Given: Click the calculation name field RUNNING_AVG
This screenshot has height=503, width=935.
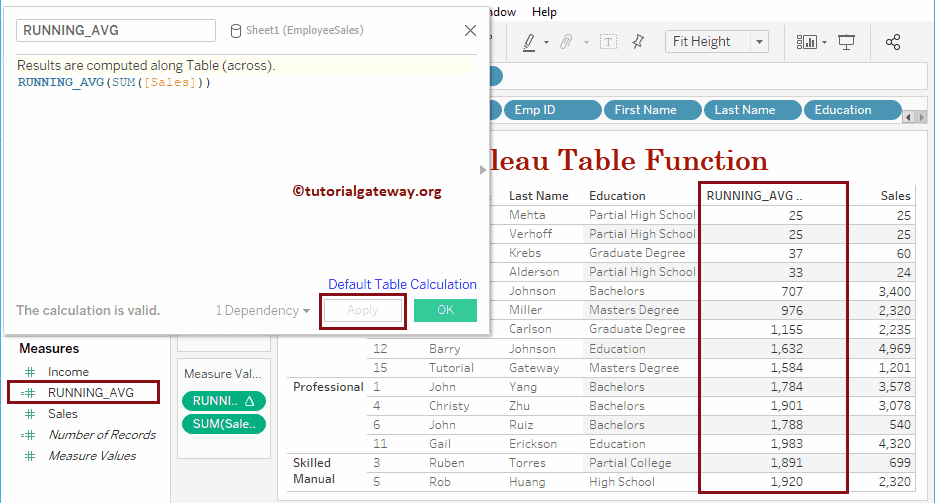Looking at the screenshot, I should pyautogui.click(x=116, y=30).
